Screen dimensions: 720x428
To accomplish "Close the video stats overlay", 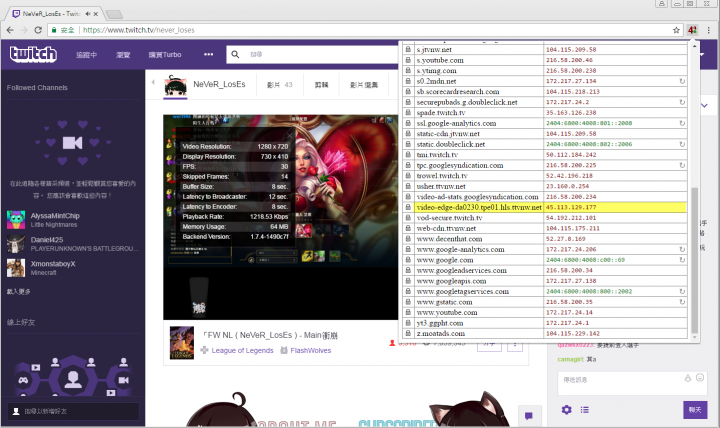I will (x=289, y=135).
